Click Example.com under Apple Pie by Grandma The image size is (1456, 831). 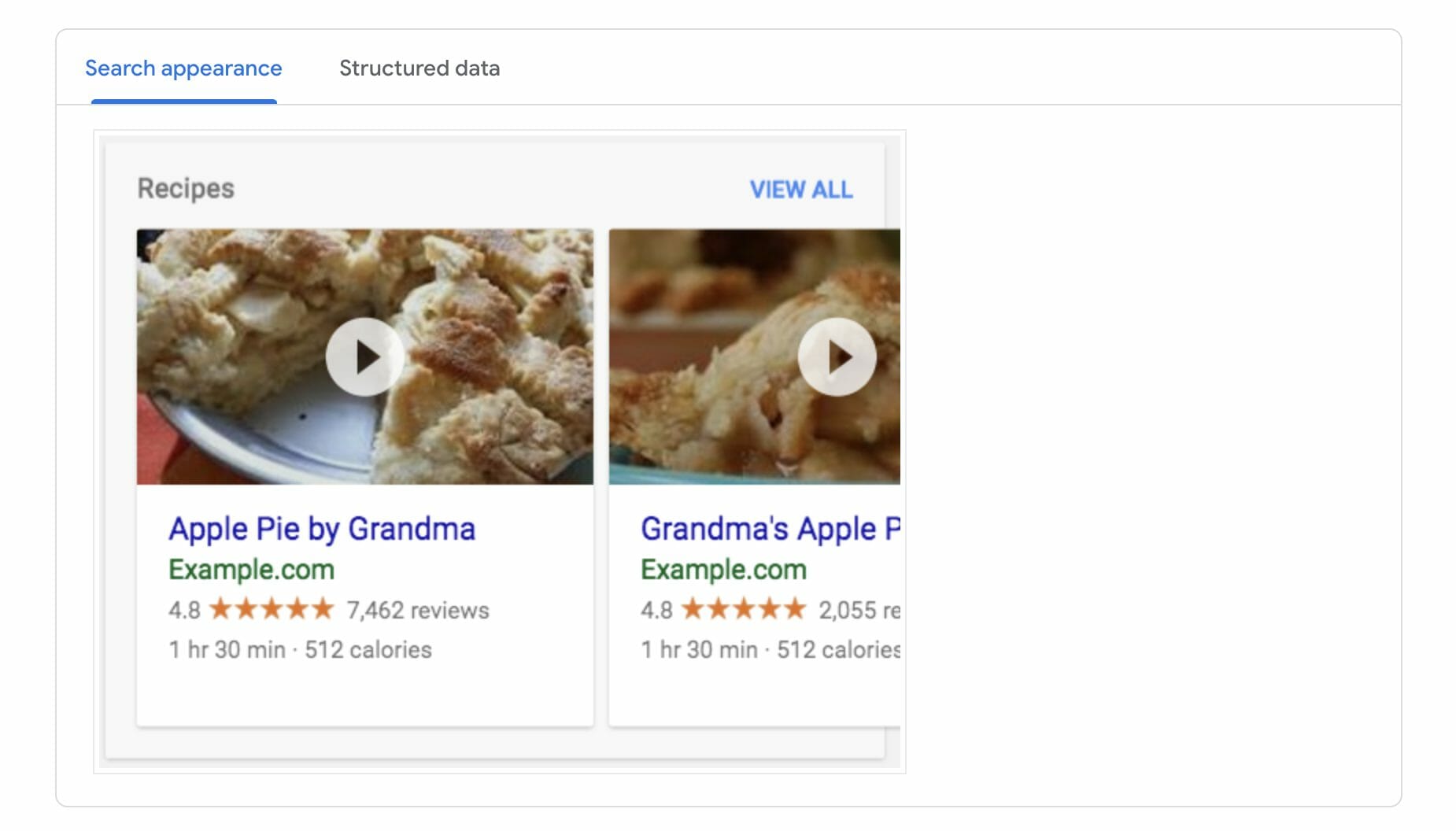point(251,569)
